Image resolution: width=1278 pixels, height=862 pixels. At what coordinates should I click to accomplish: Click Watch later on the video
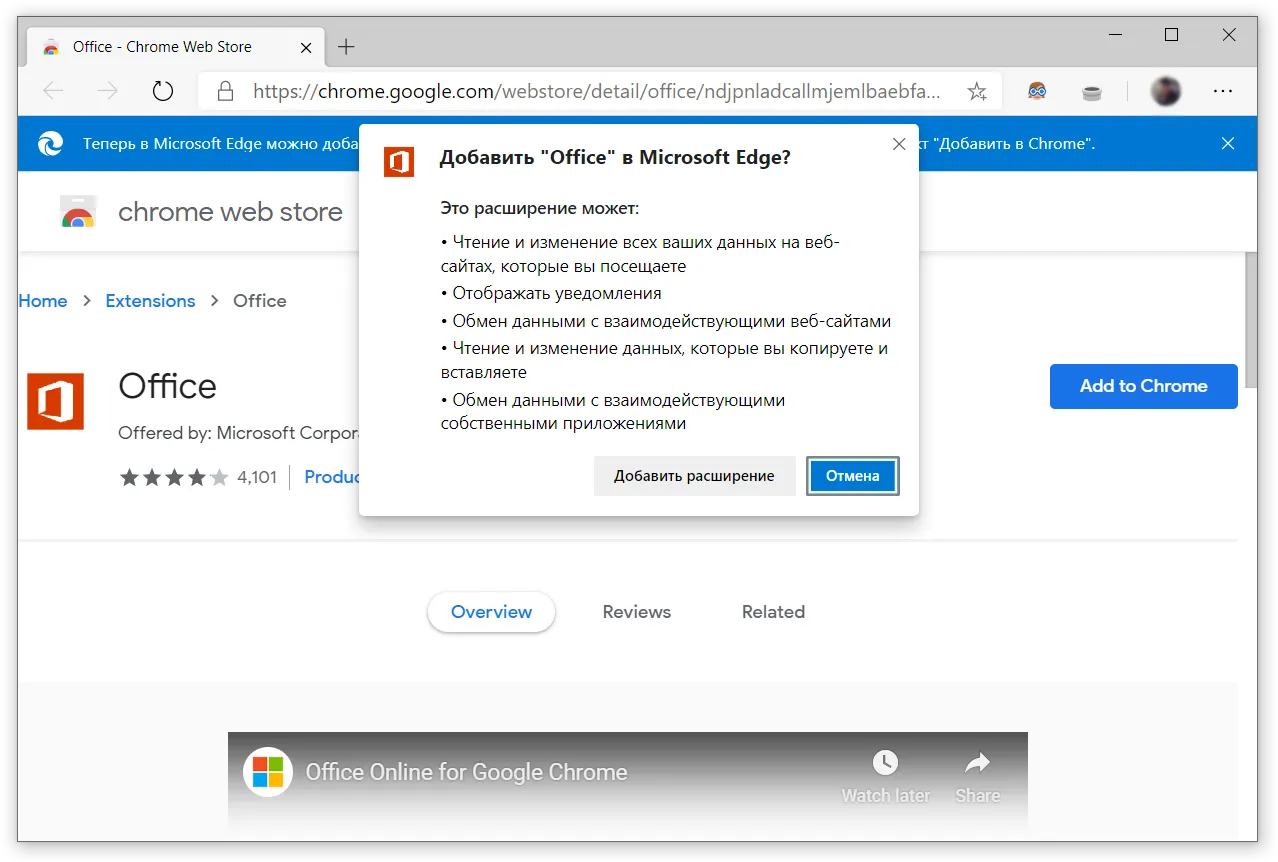point(885,777)
